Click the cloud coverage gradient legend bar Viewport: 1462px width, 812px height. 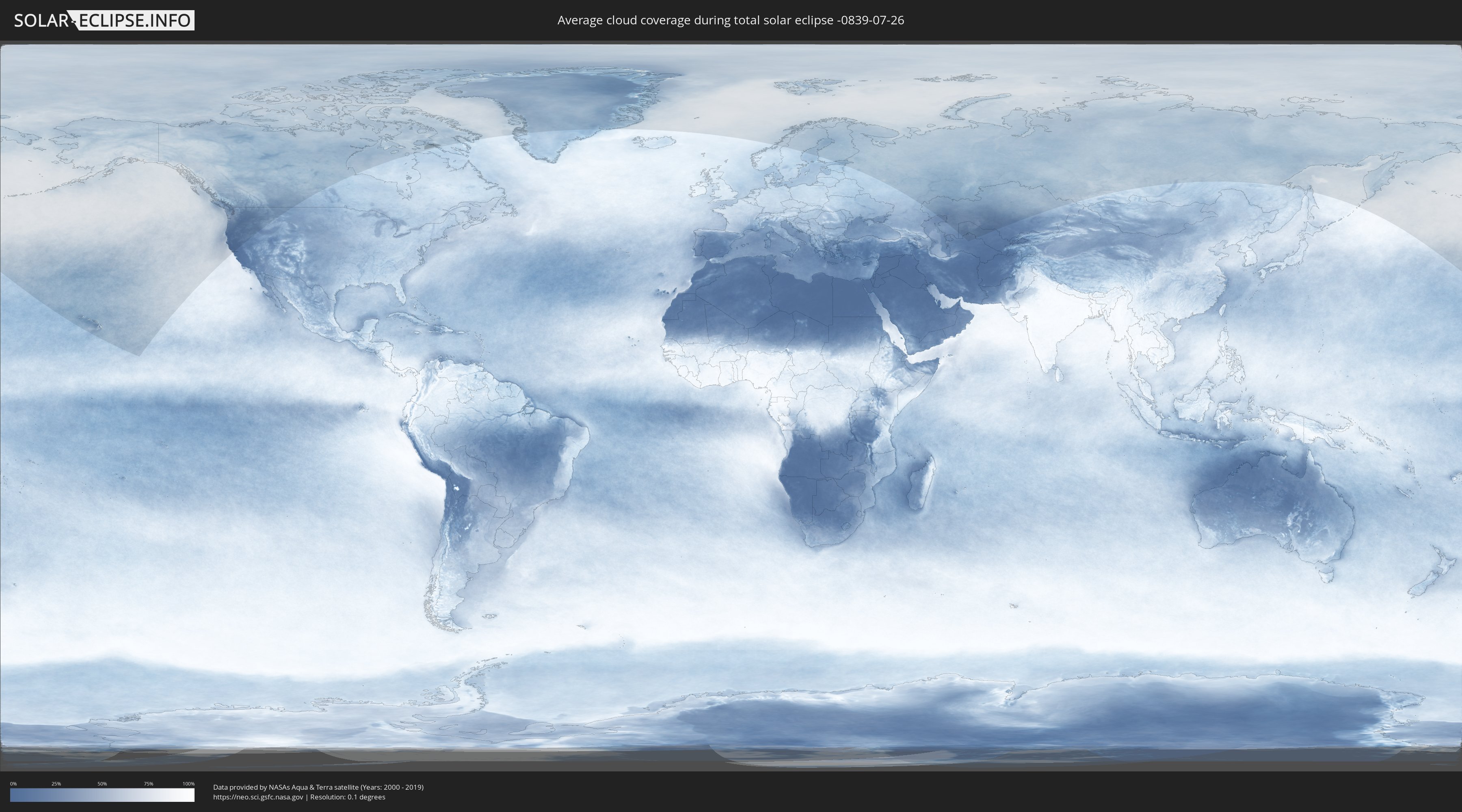(102, 795)
